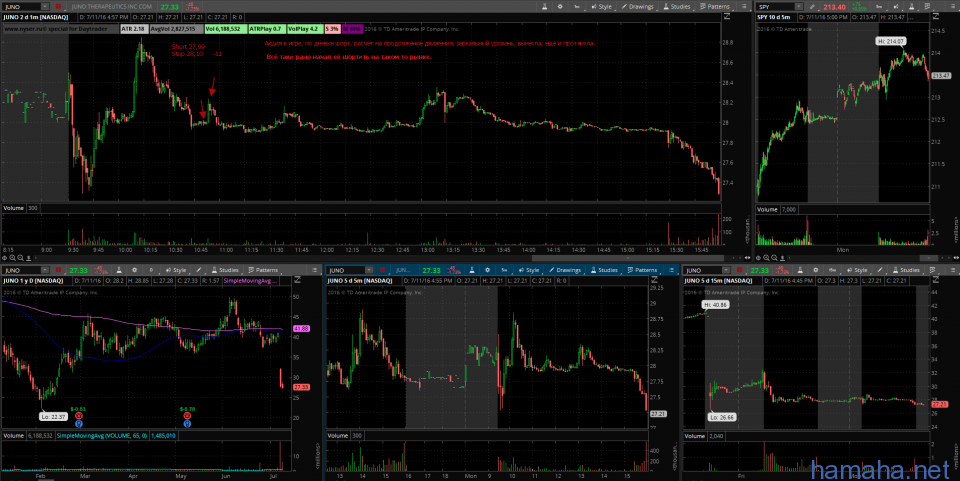Open Style menu in JUNO 15m chart

pos(857,270)
